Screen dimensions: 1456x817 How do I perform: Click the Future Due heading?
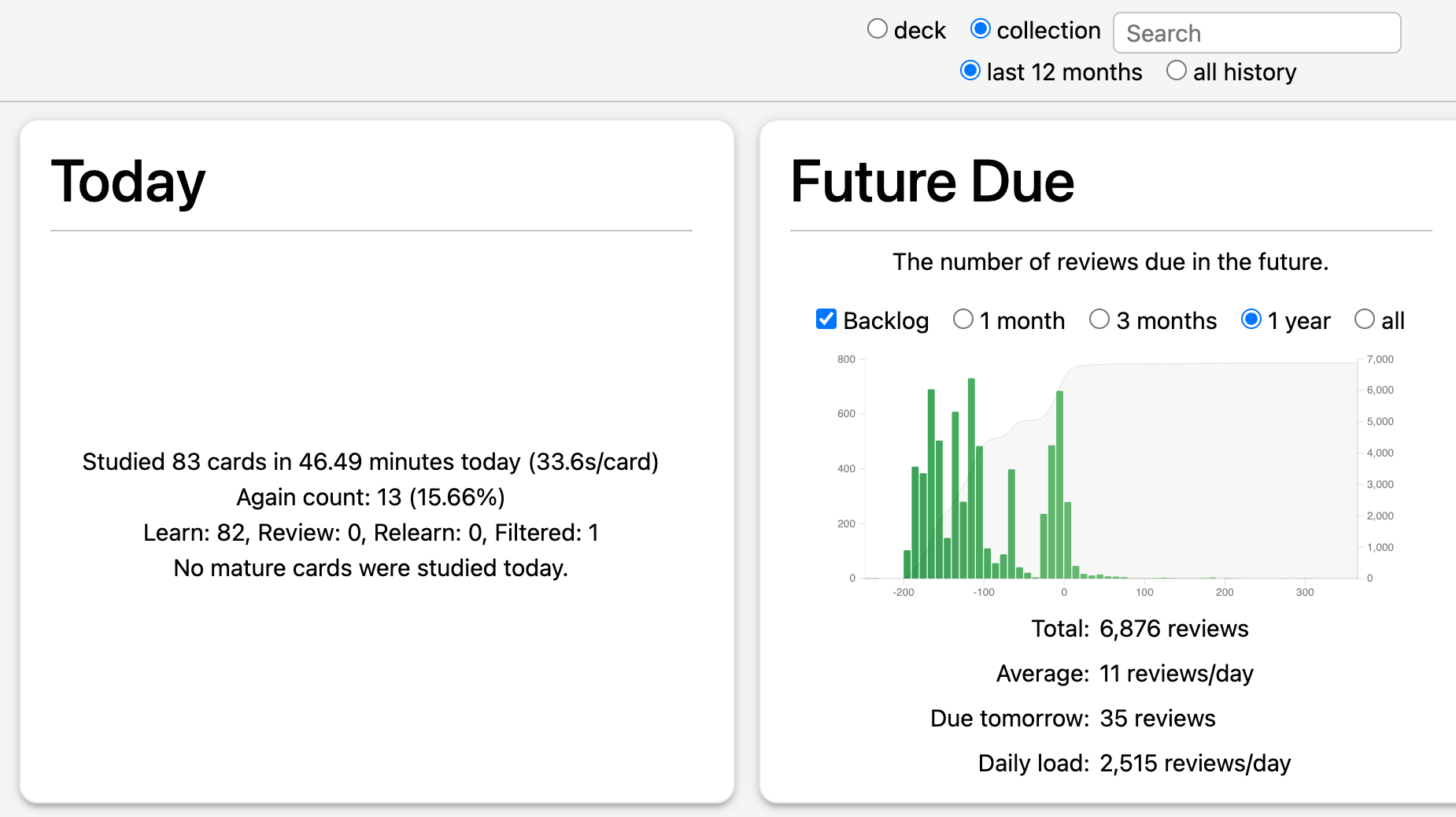pos(932,182)
